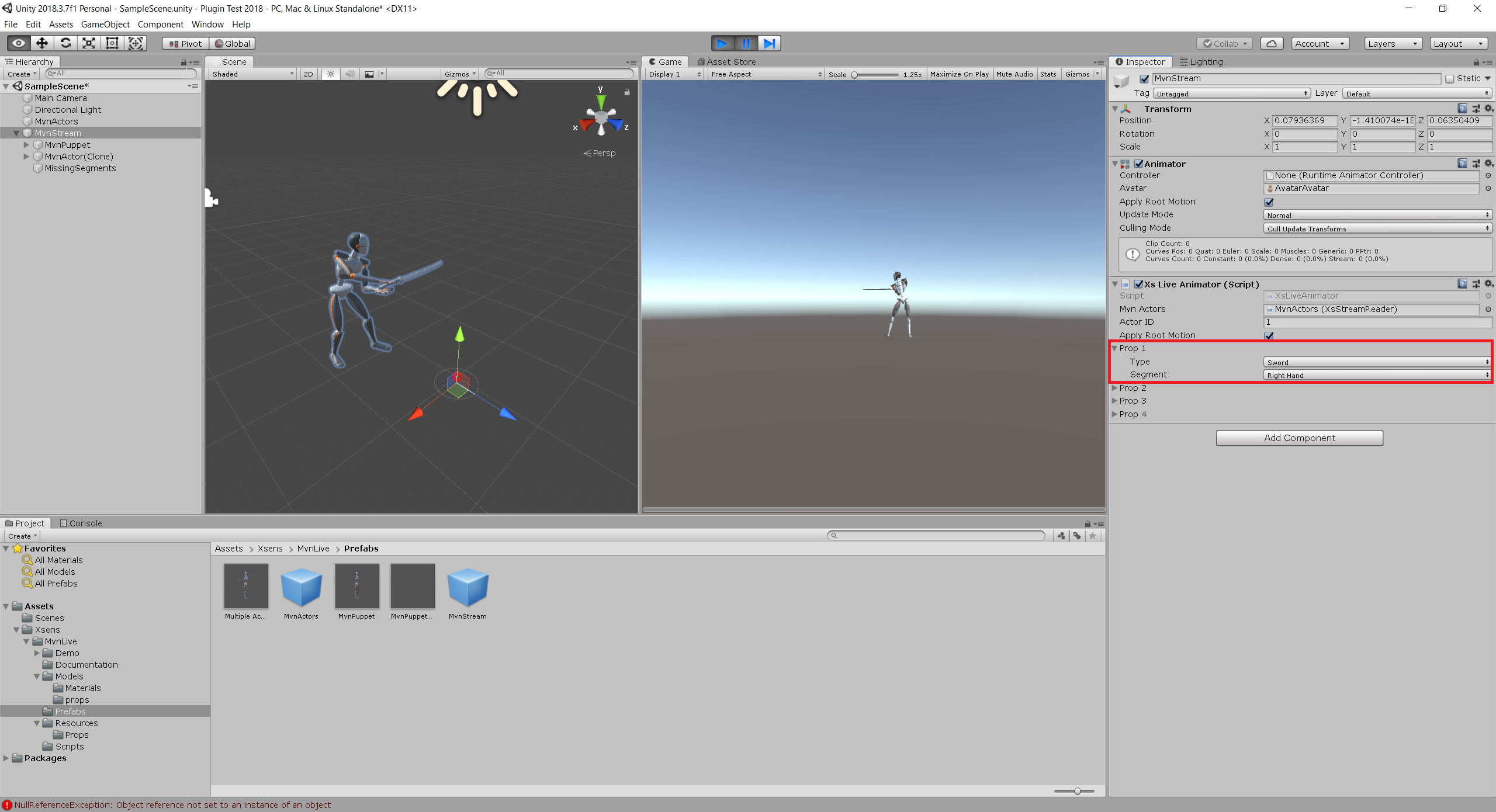Open the Segment dropdown showing Right Hand

click(x=1376, y=374)
